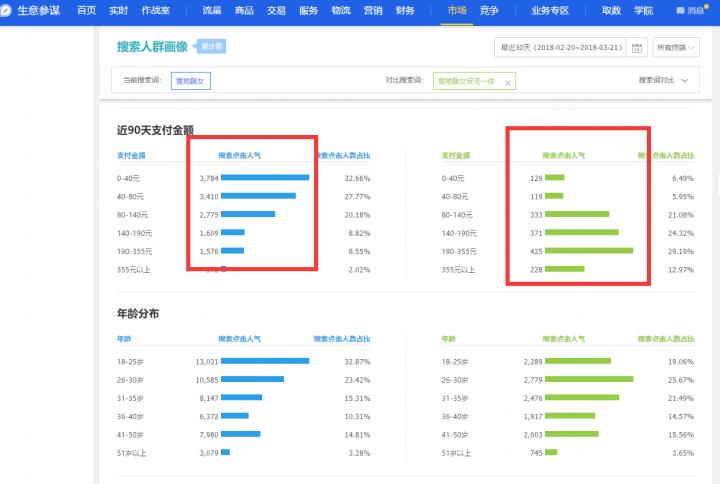Viewport: 720px width, 484px height.
Task: Click the value 2,775
Action: pos(209,215)
